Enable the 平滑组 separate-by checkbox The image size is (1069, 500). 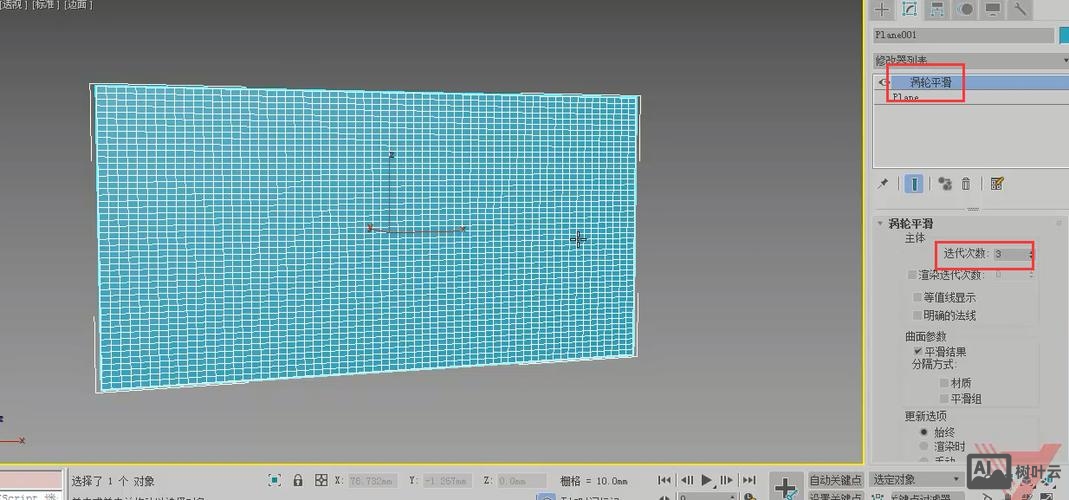click(944, 399)
